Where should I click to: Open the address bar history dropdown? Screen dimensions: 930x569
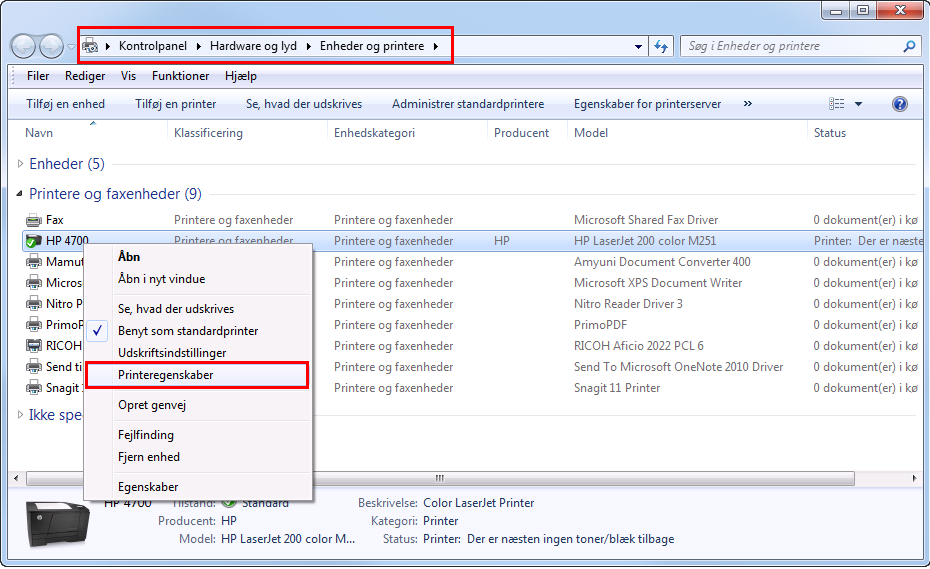point(638,46)
